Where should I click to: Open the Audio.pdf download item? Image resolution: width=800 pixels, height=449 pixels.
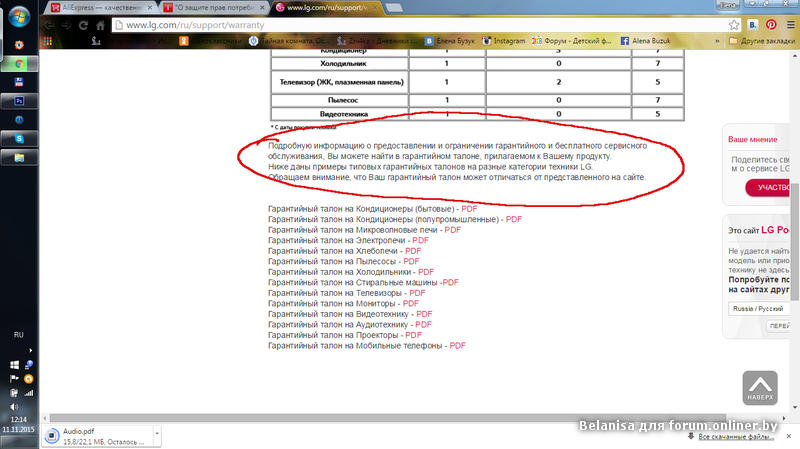97,436
